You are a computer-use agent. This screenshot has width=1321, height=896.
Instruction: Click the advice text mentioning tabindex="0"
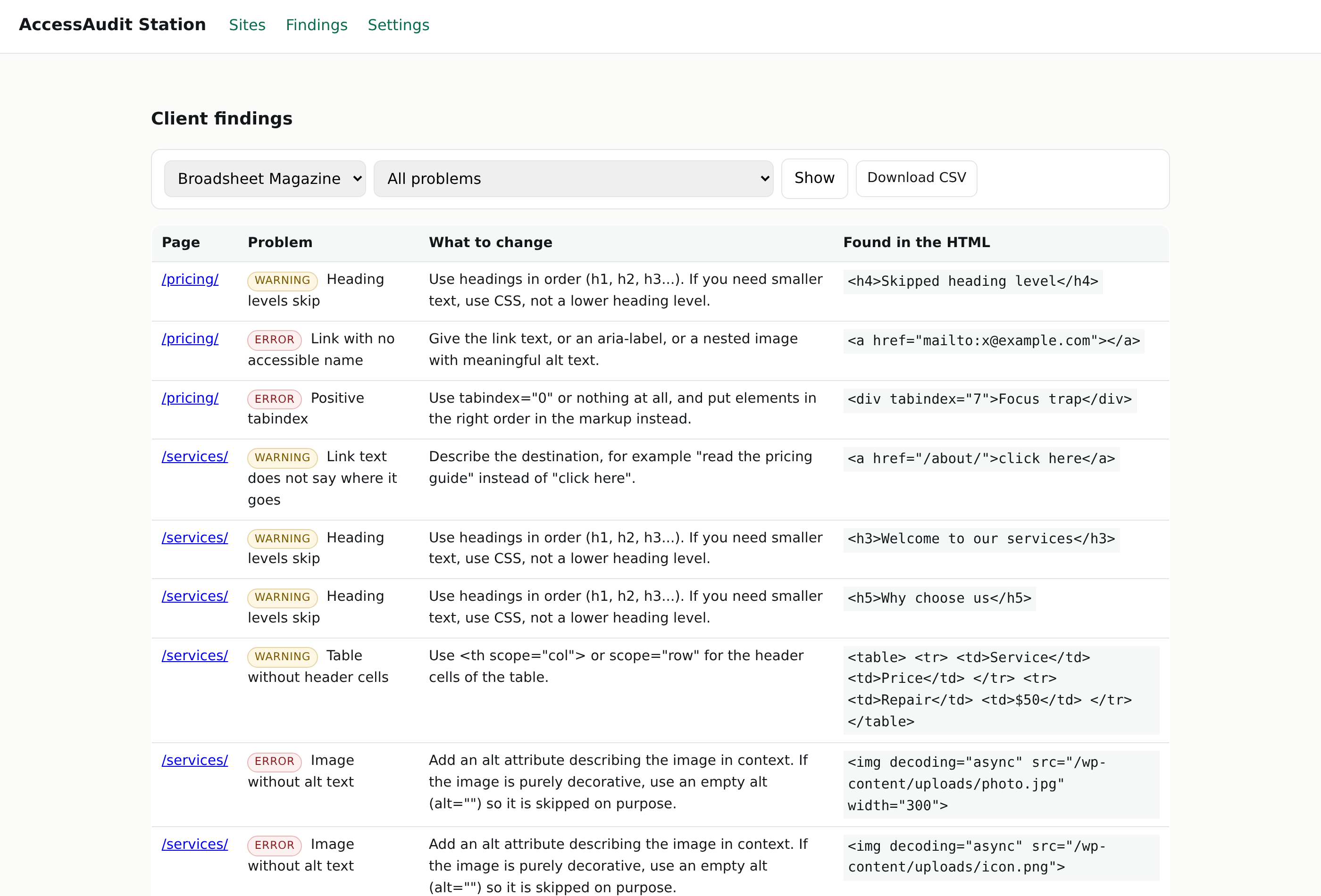[x=622, y=408]
